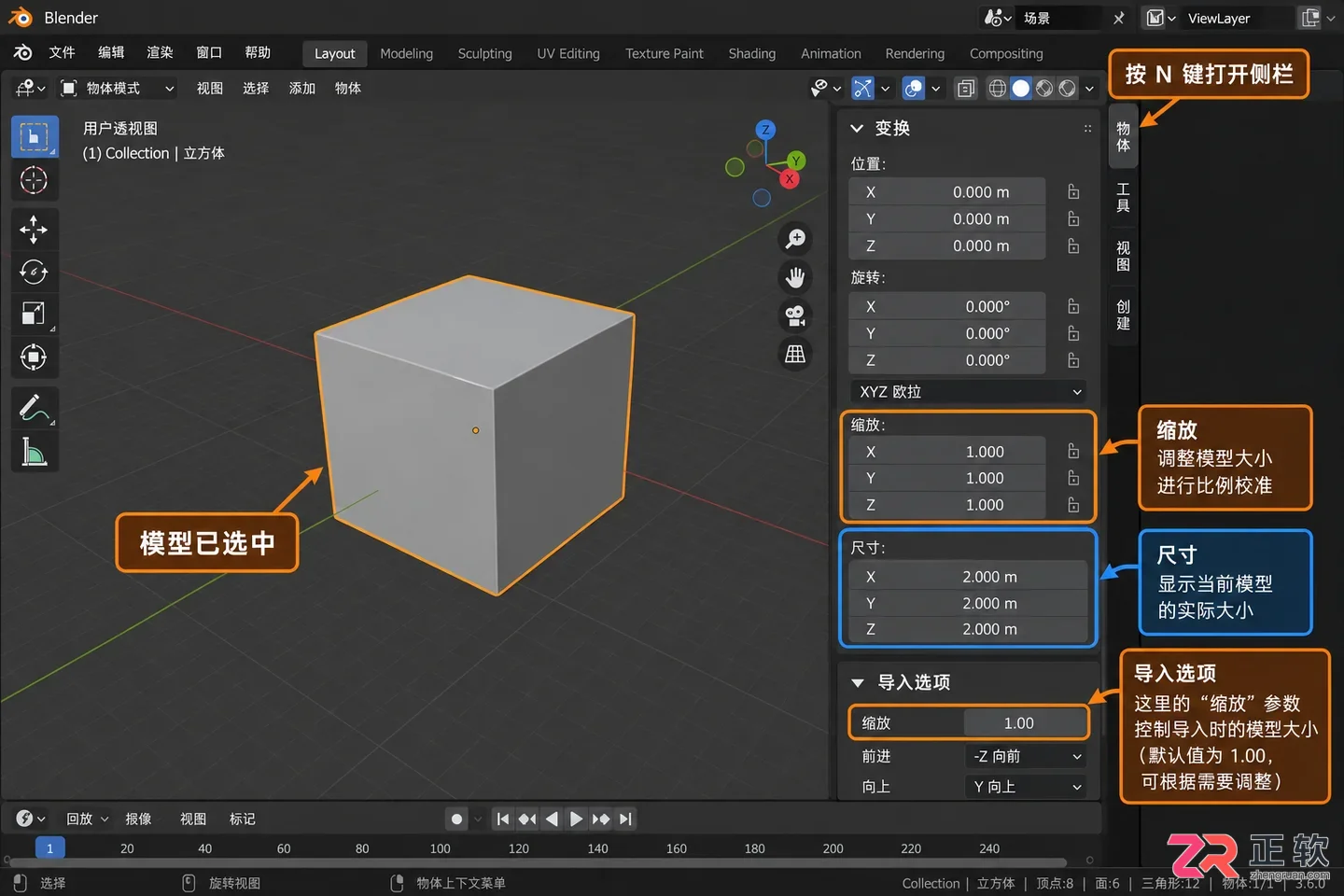Collapse the 变换 panel
The height and width of the screenshot is (896, 1344).
857,129
